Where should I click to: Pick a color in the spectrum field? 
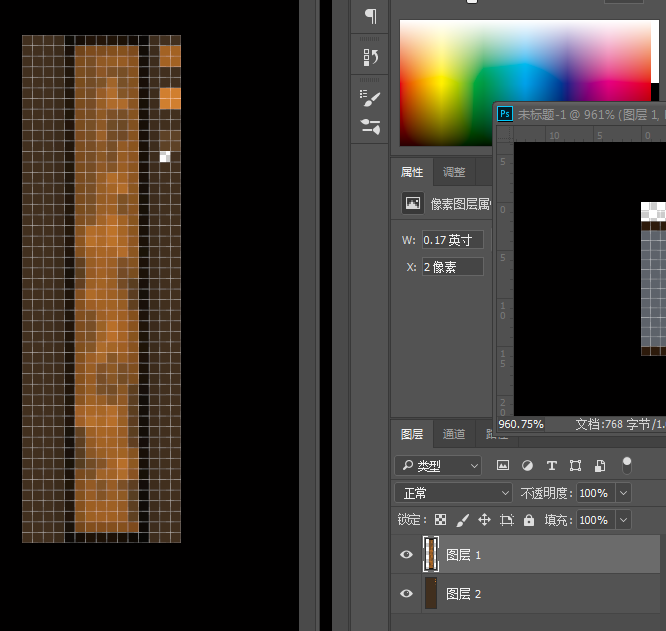pos(525,83)
